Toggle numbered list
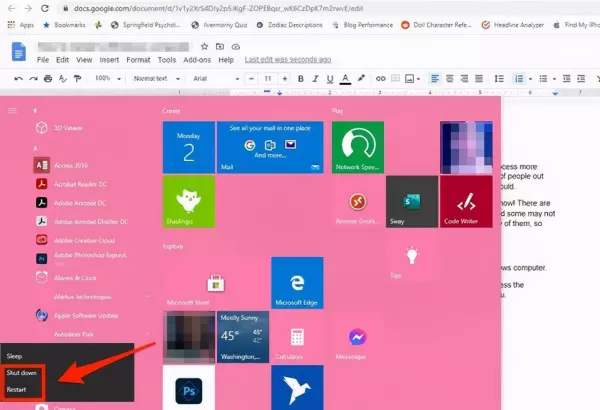Image resolution: width=600 pixels, height=410 pixels. 519,78
